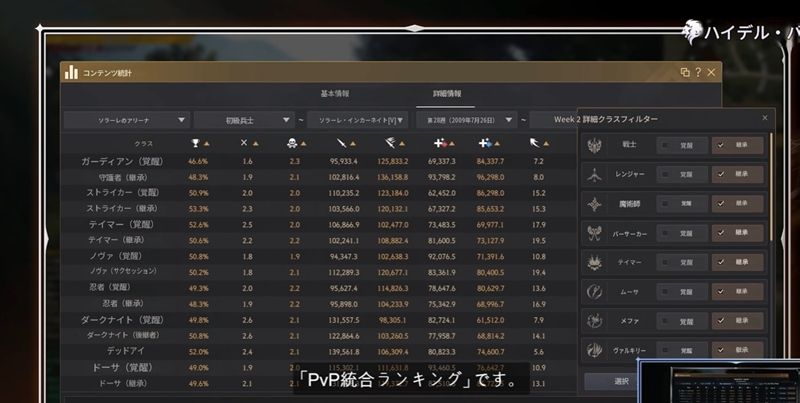Image resolution: width=800 pixels, height=403 pixels.
Task: Click the pop-out window icon in title bar
Action: point(685,72)
